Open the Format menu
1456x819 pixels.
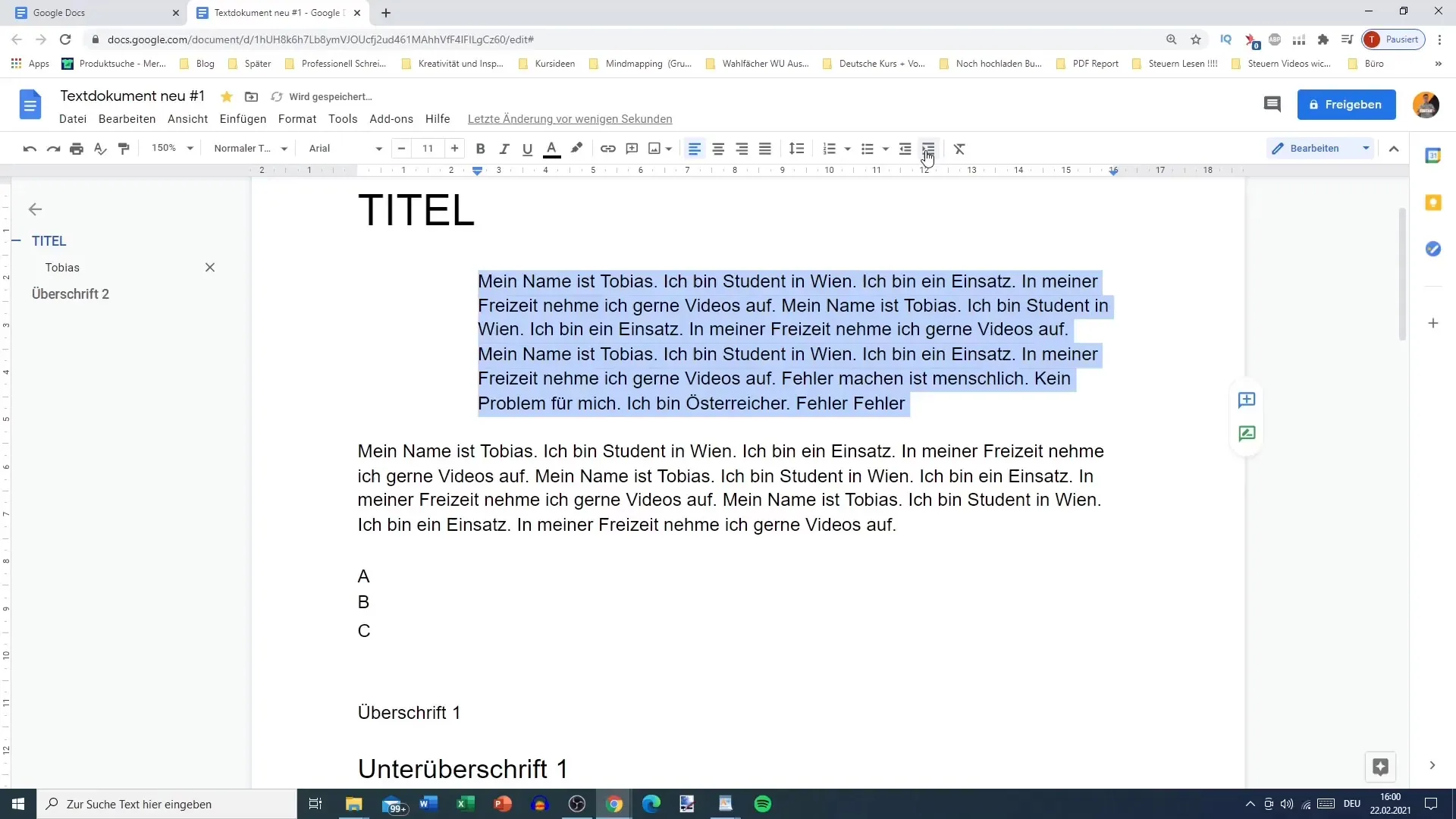pyautogui.click(x=296, y=118)
